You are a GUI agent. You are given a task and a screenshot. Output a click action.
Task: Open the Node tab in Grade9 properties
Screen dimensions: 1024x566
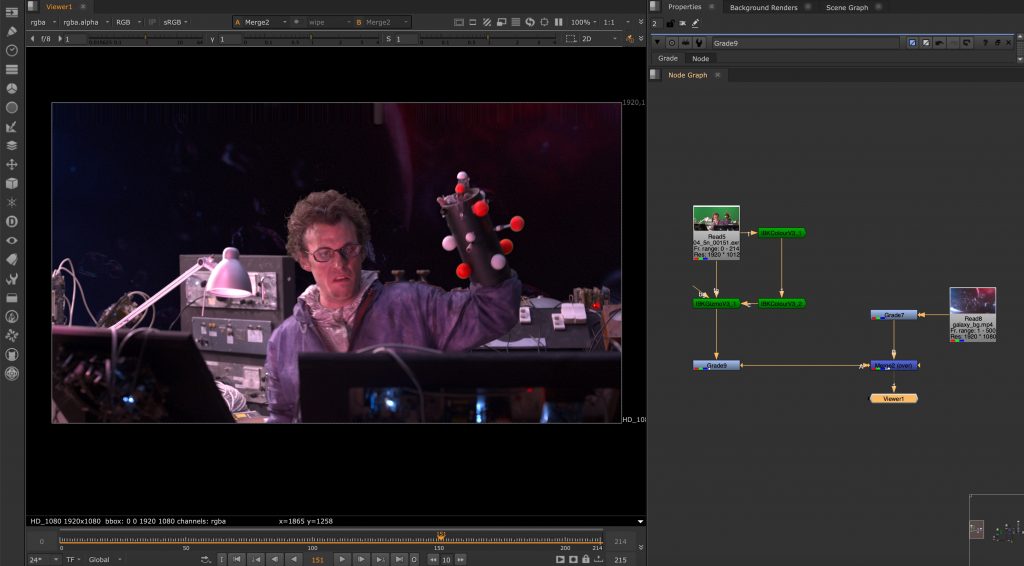click(x=701, y=59)
